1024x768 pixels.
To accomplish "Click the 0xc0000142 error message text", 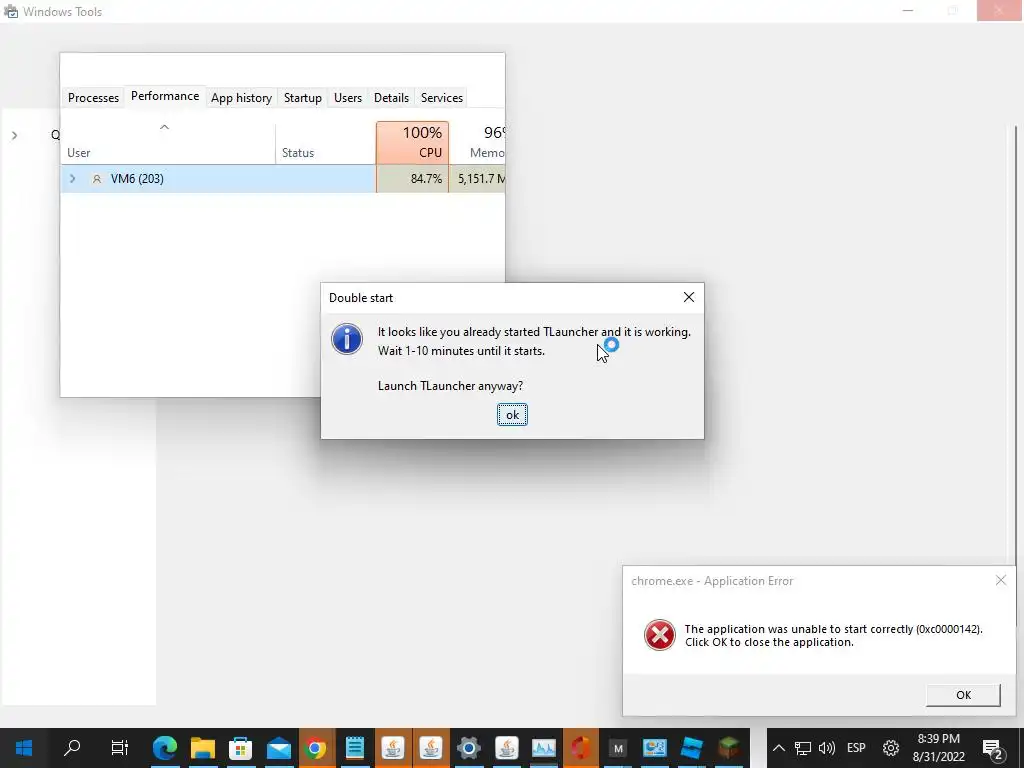I will tap(833, 635).
